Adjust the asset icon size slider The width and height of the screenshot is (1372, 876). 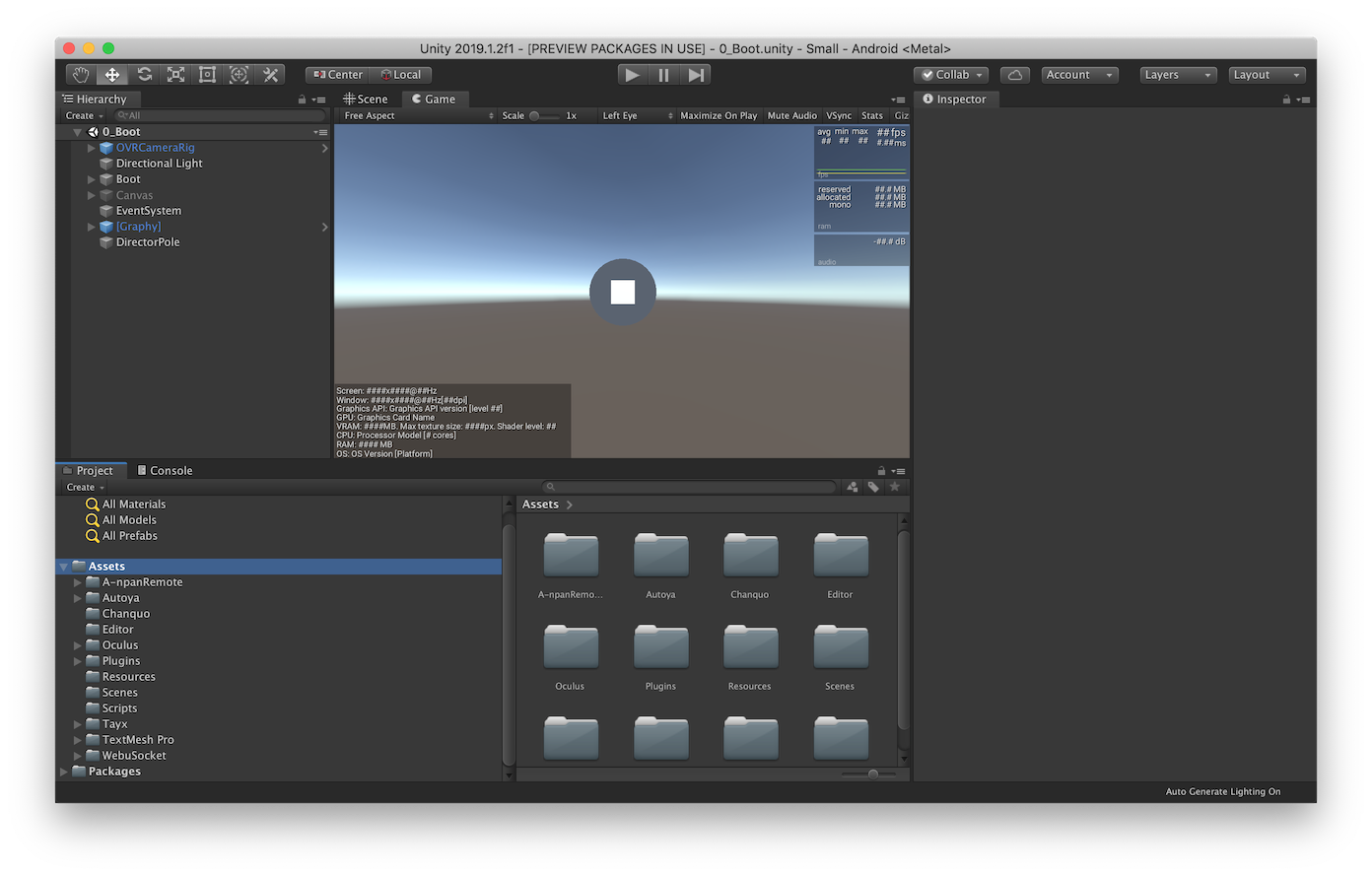tap(868, 775)
